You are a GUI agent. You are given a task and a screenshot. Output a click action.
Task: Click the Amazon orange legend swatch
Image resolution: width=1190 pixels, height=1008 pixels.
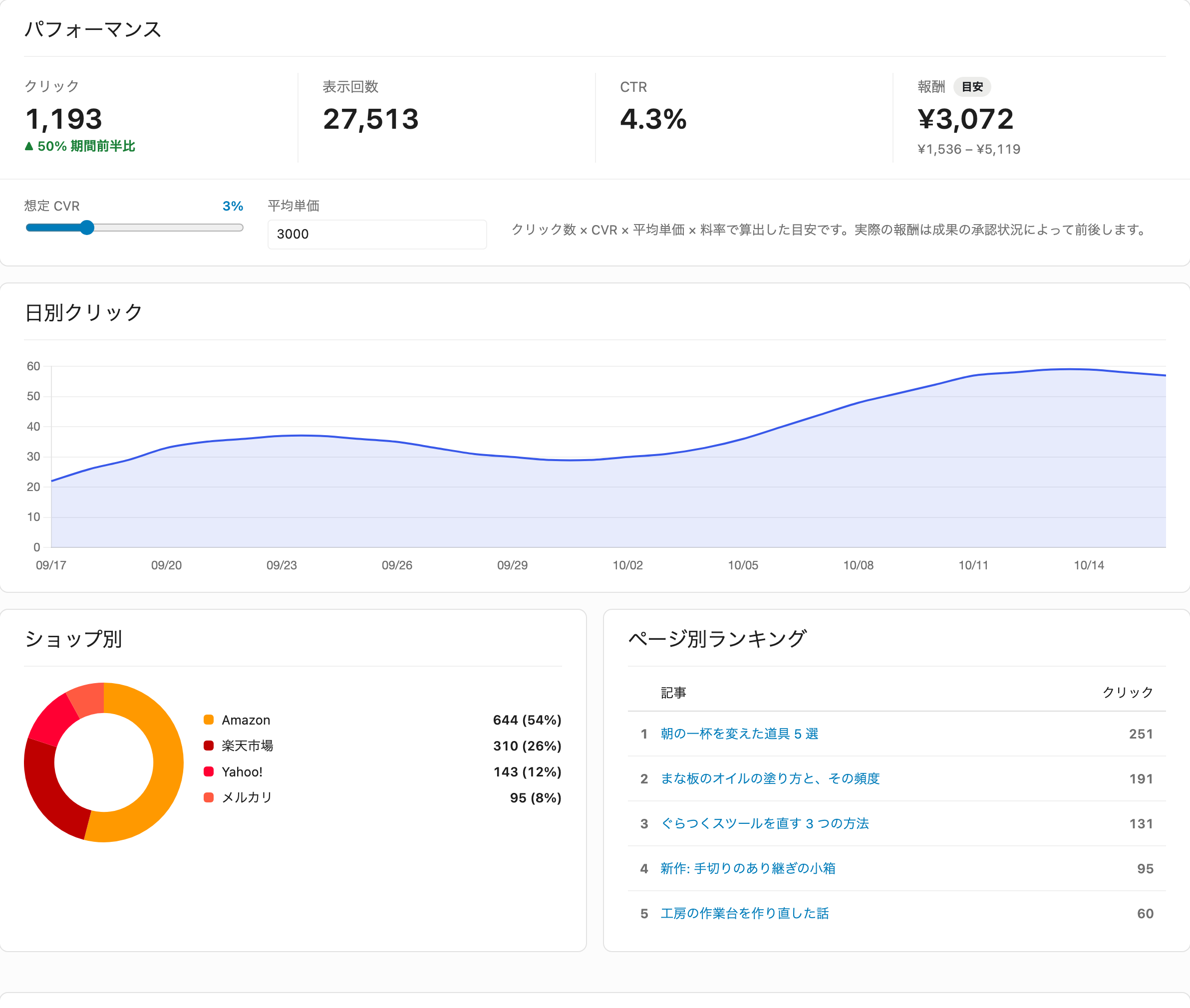[x=209, y=720]
